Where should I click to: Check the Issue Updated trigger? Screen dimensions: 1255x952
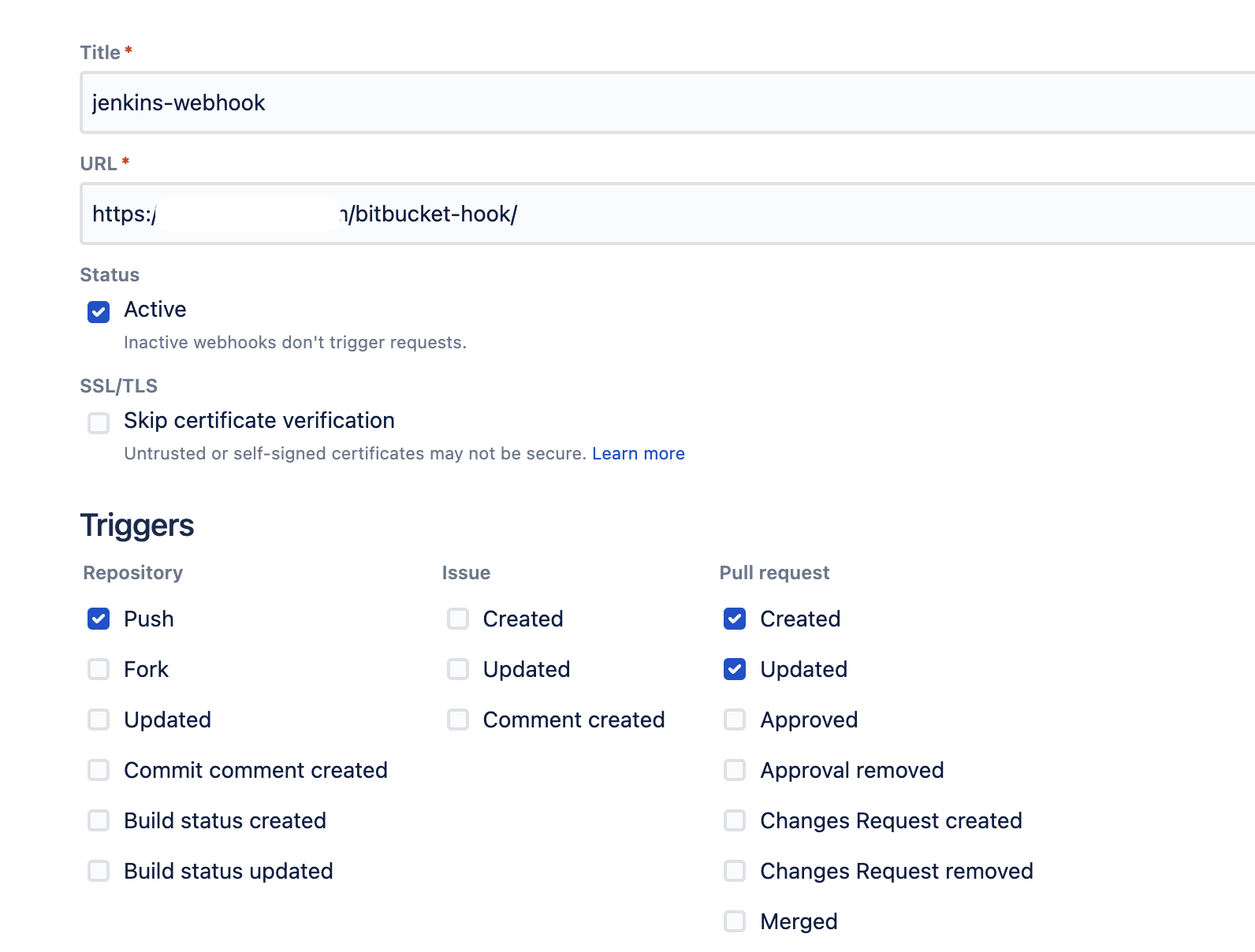pyautogui.click(x=458, y=670)
